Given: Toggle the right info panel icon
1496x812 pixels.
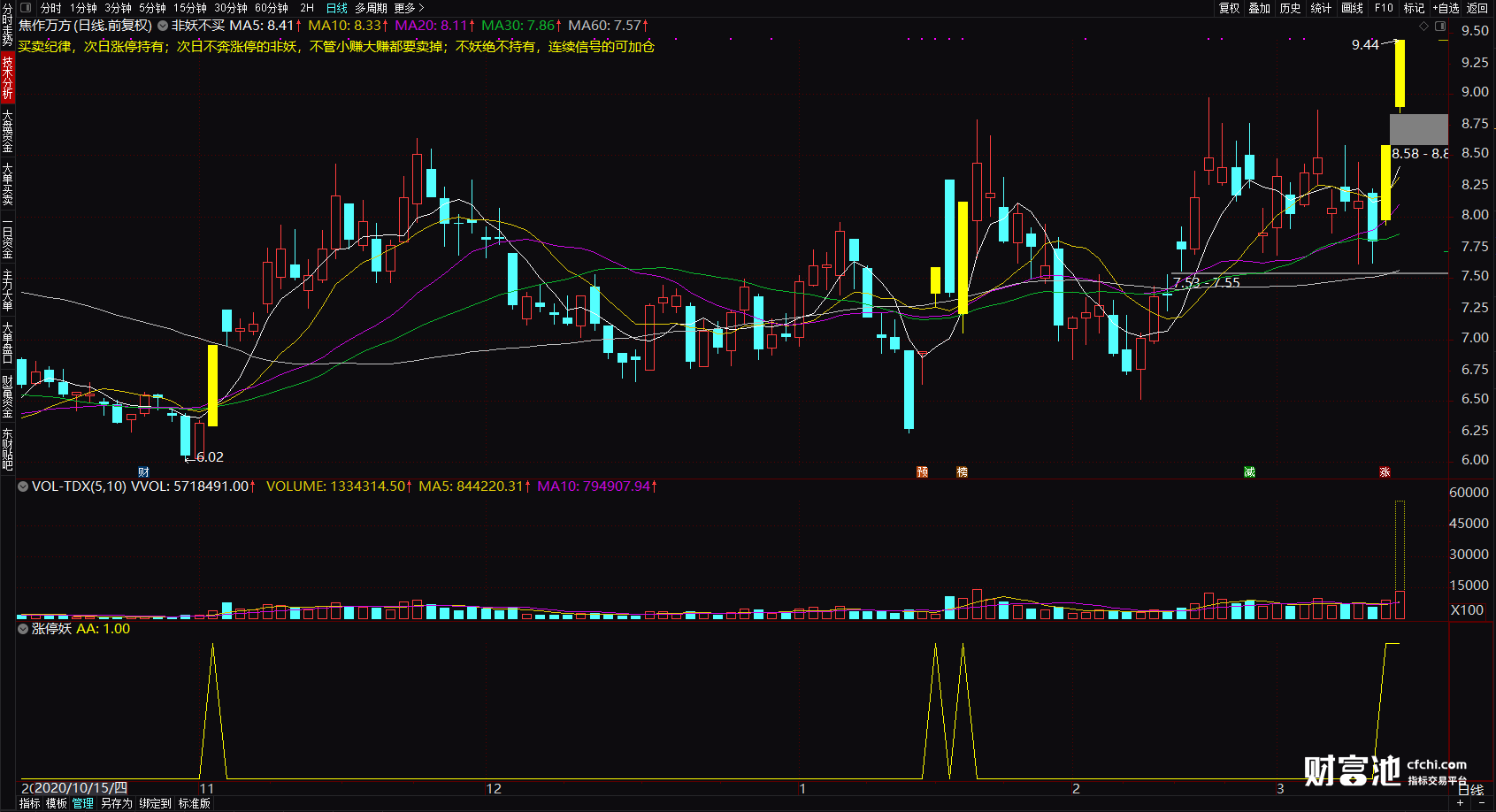Looking at the screenshot, I should pyautogui.click(x=1440, y=26).
